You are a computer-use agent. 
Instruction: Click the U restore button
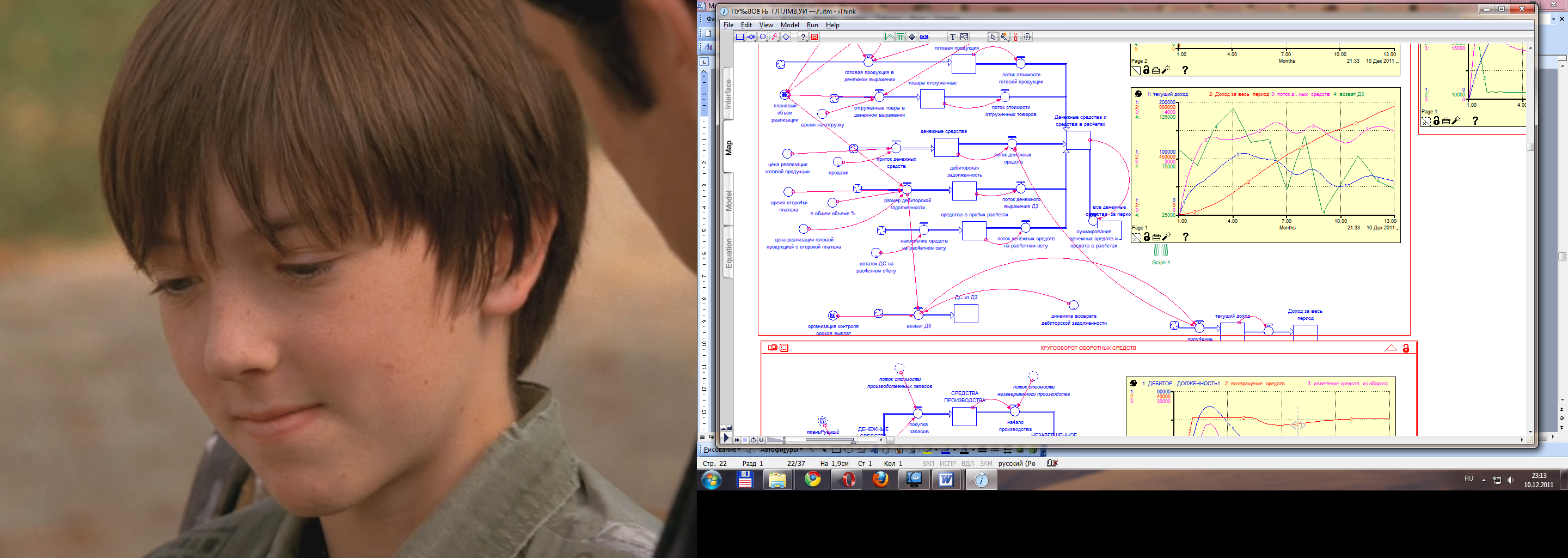[762, 440]
